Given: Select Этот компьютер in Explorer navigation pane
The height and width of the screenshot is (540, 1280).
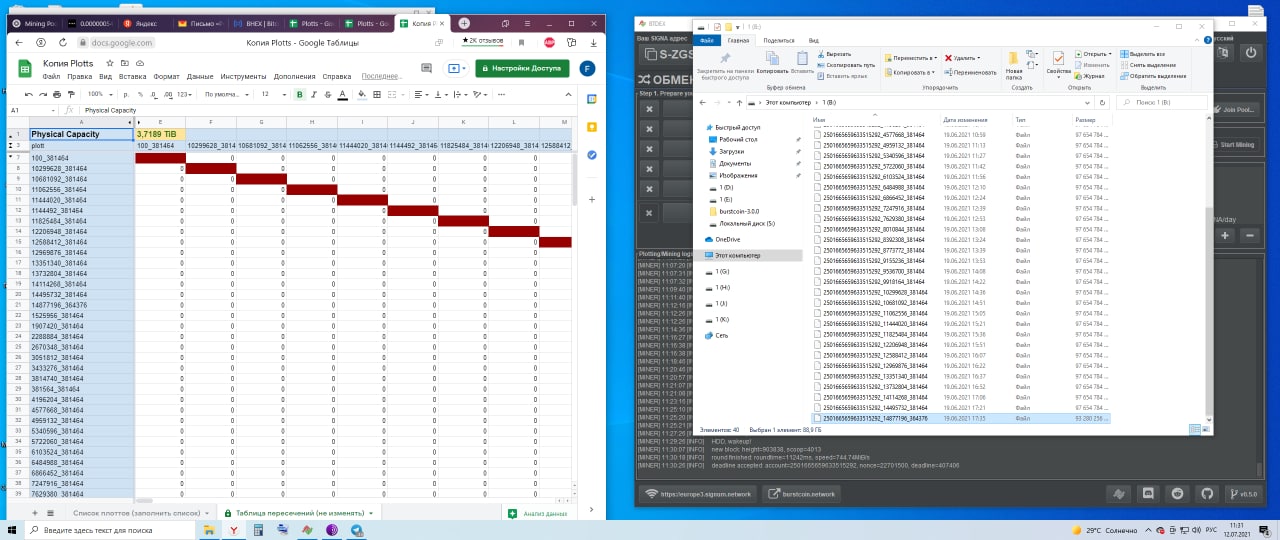Looking at the screenshot, I should (x=738, y=255).
